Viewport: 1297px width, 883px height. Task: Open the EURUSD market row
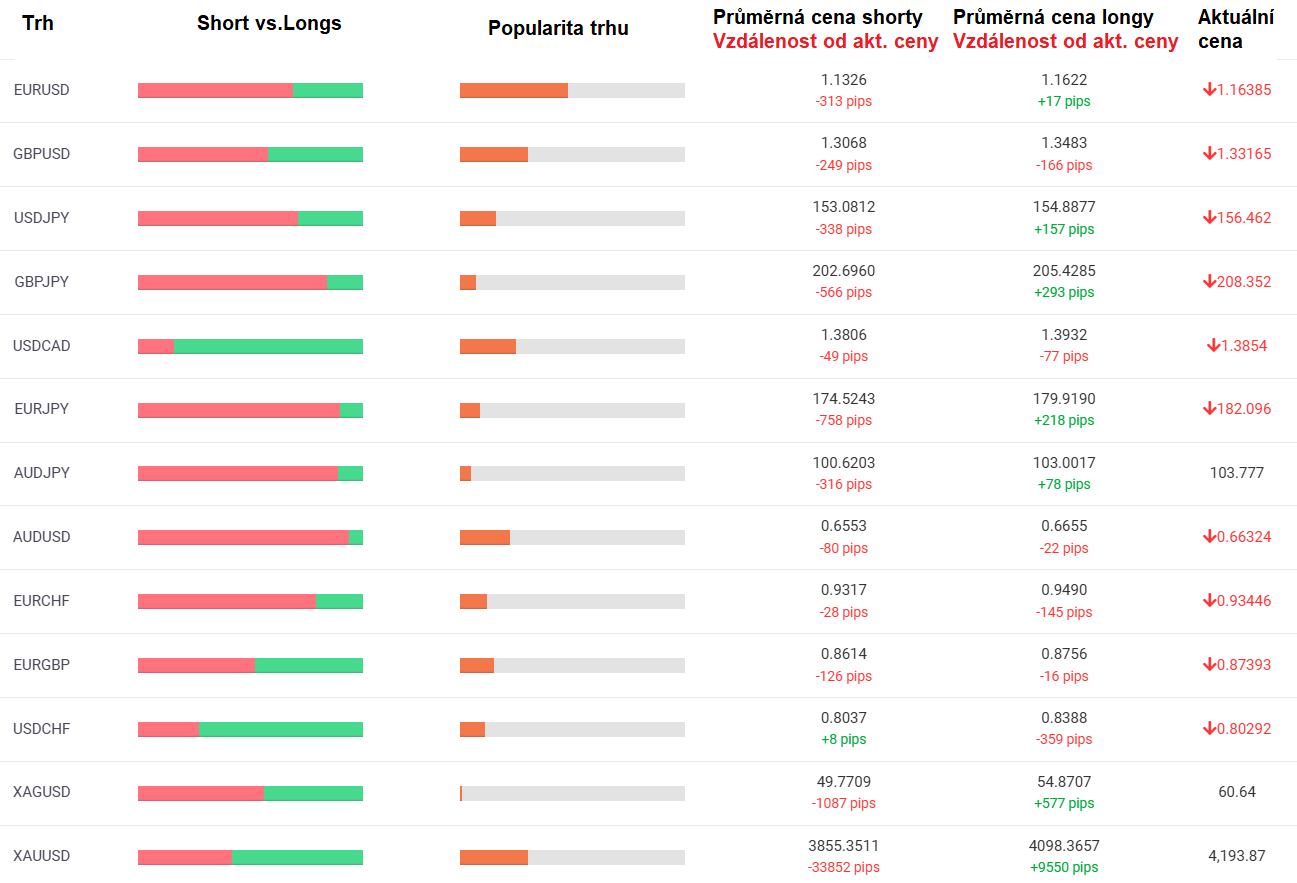click(x=42, y=90)
